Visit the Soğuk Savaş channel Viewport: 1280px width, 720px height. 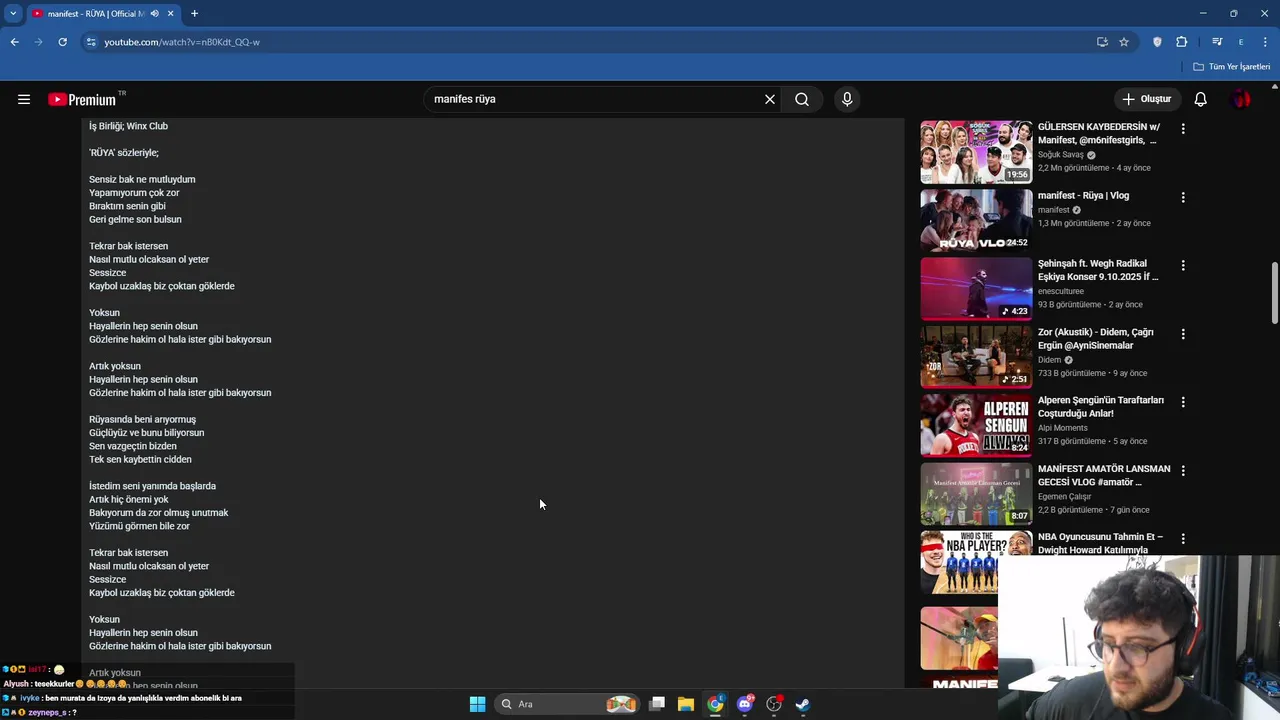click(1061, 155)
